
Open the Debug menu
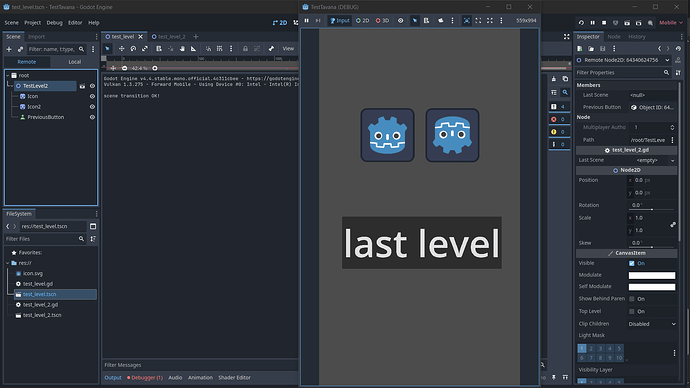click(x=55, y=22)
